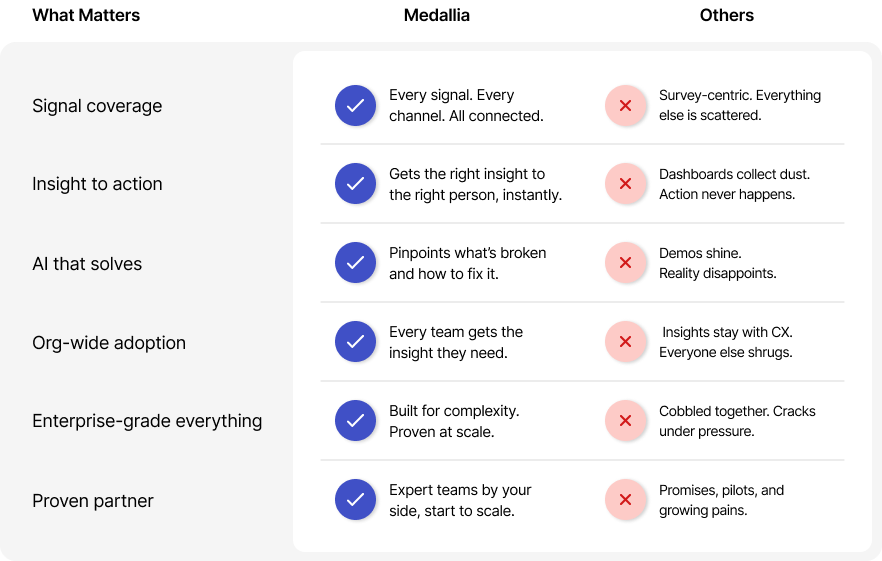Click the AI that solves label

pyautogui.click(x=87, y=264)
